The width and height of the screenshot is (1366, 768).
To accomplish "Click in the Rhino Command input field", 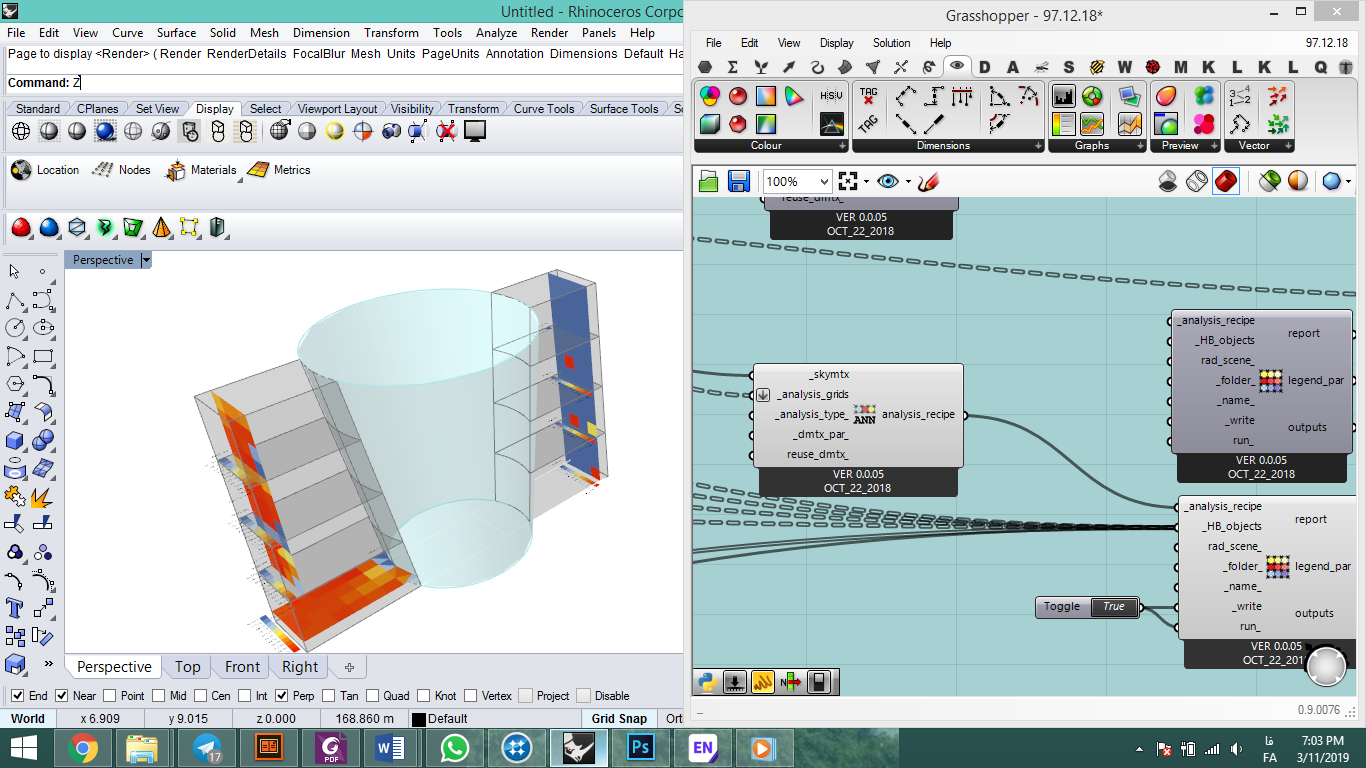I will click(x=378, y=83).
